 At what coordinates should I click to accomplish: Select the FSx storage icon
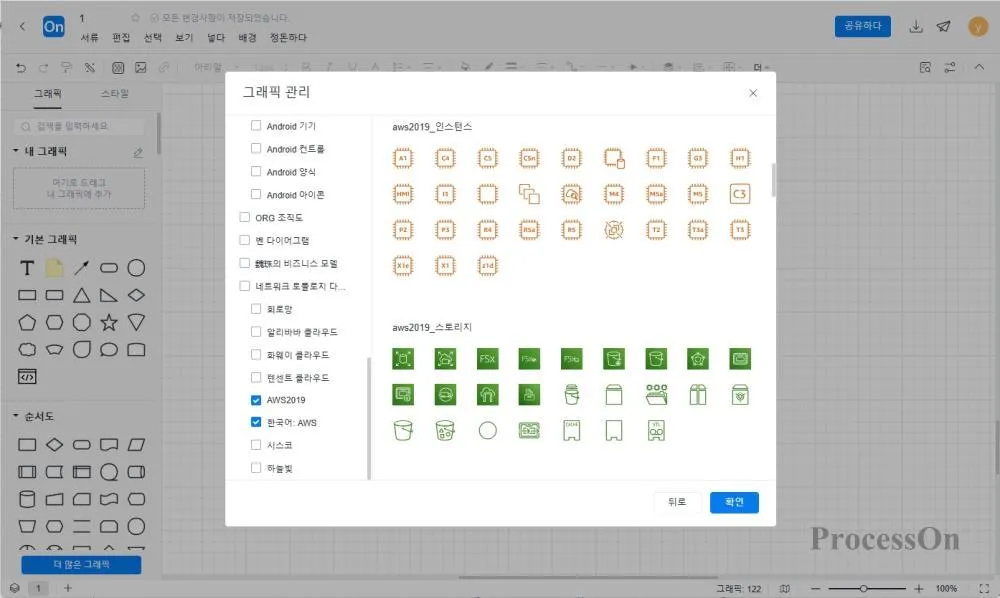point(487,359)
